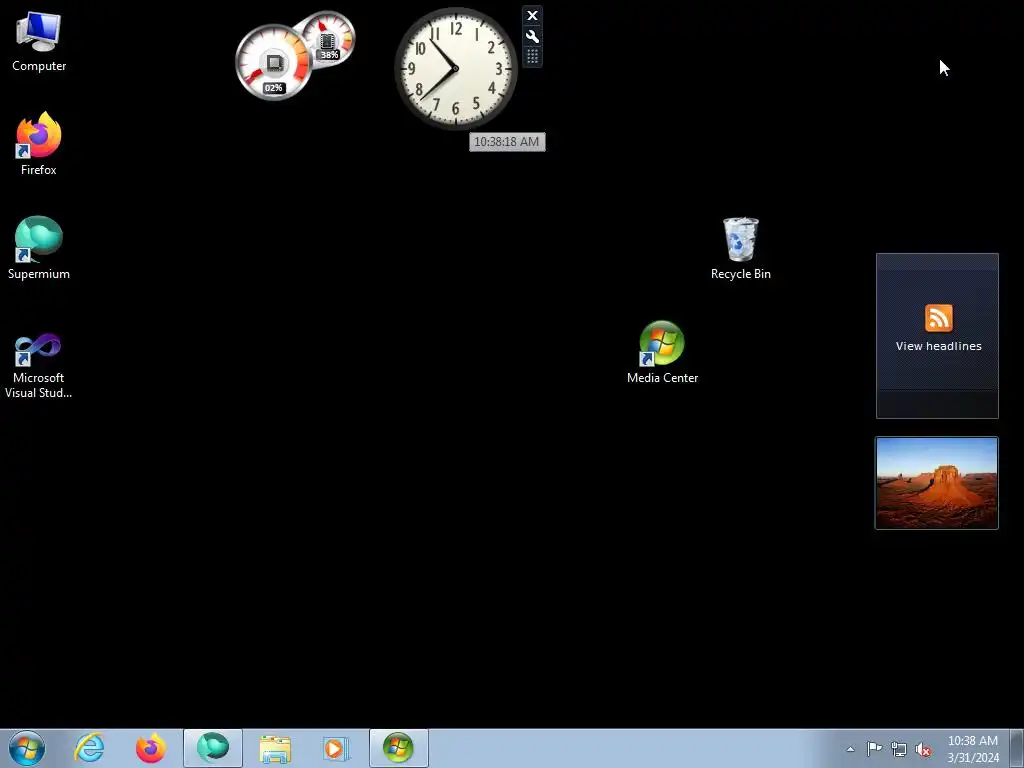Switch to Media Center on the taskbar
This screenshot has width=1024, height=768.
(398, 748)
